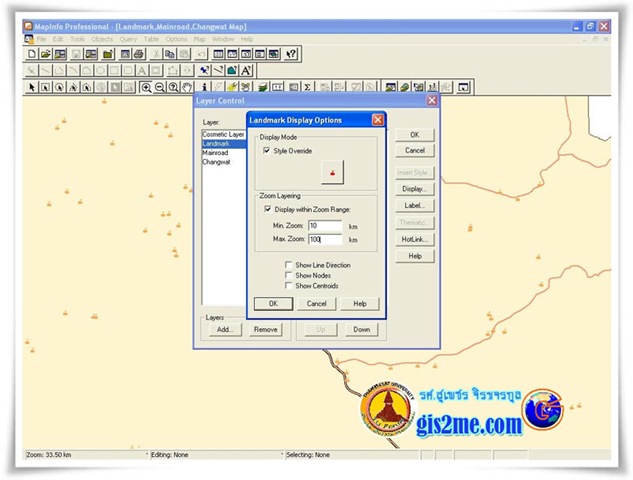Screen dimensions: 633x480
Task: Select the Landmark layer row
Action: pos(224,144)
